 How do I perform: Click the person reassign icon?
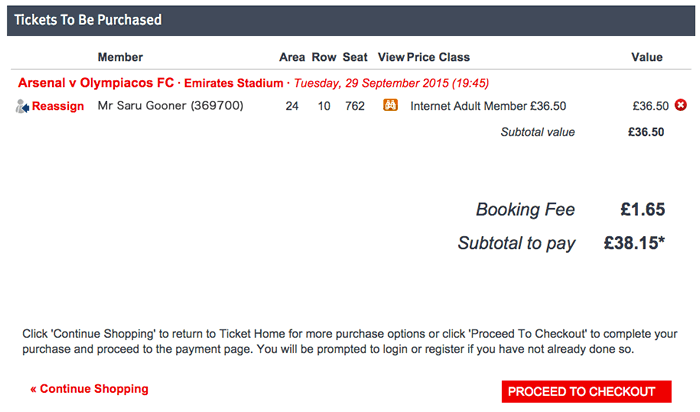pos(22,106)
